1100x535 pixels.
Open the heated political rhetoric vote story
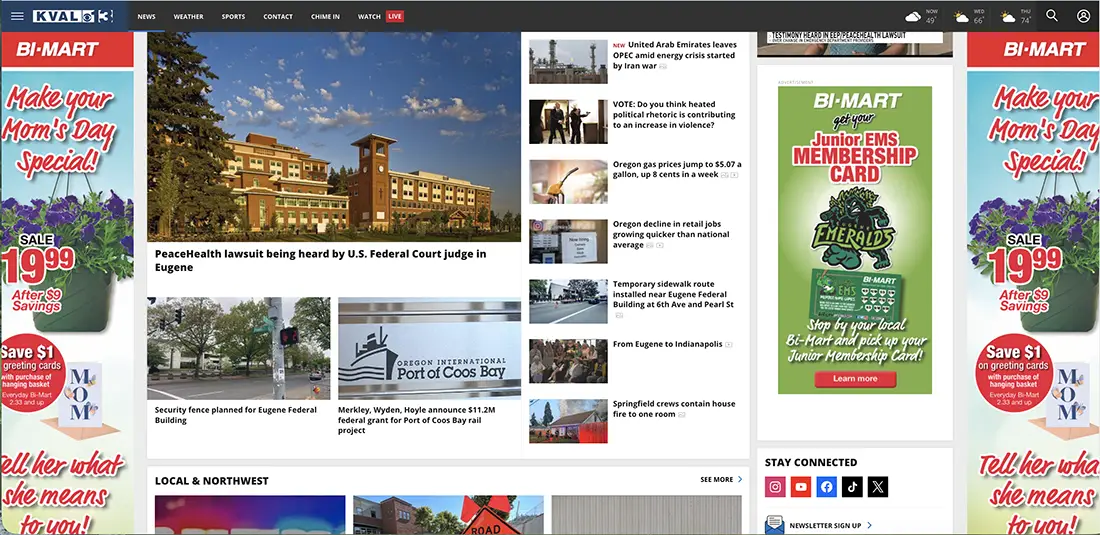674,115
